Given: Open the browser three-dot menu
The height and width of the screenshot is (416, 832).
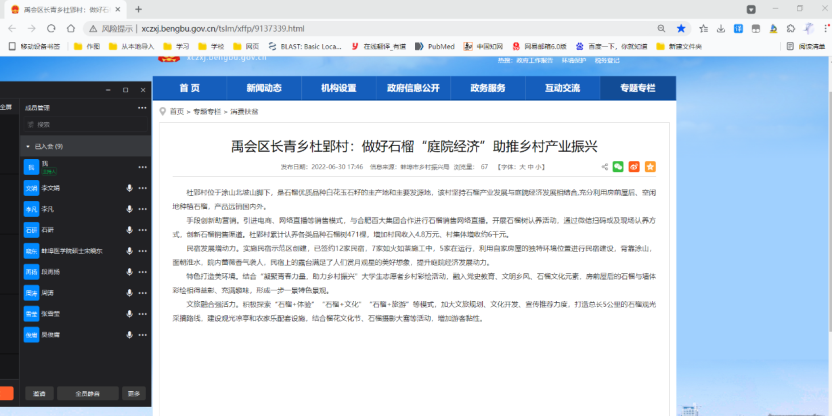Looking at the screenshot, I should point(824,29).
